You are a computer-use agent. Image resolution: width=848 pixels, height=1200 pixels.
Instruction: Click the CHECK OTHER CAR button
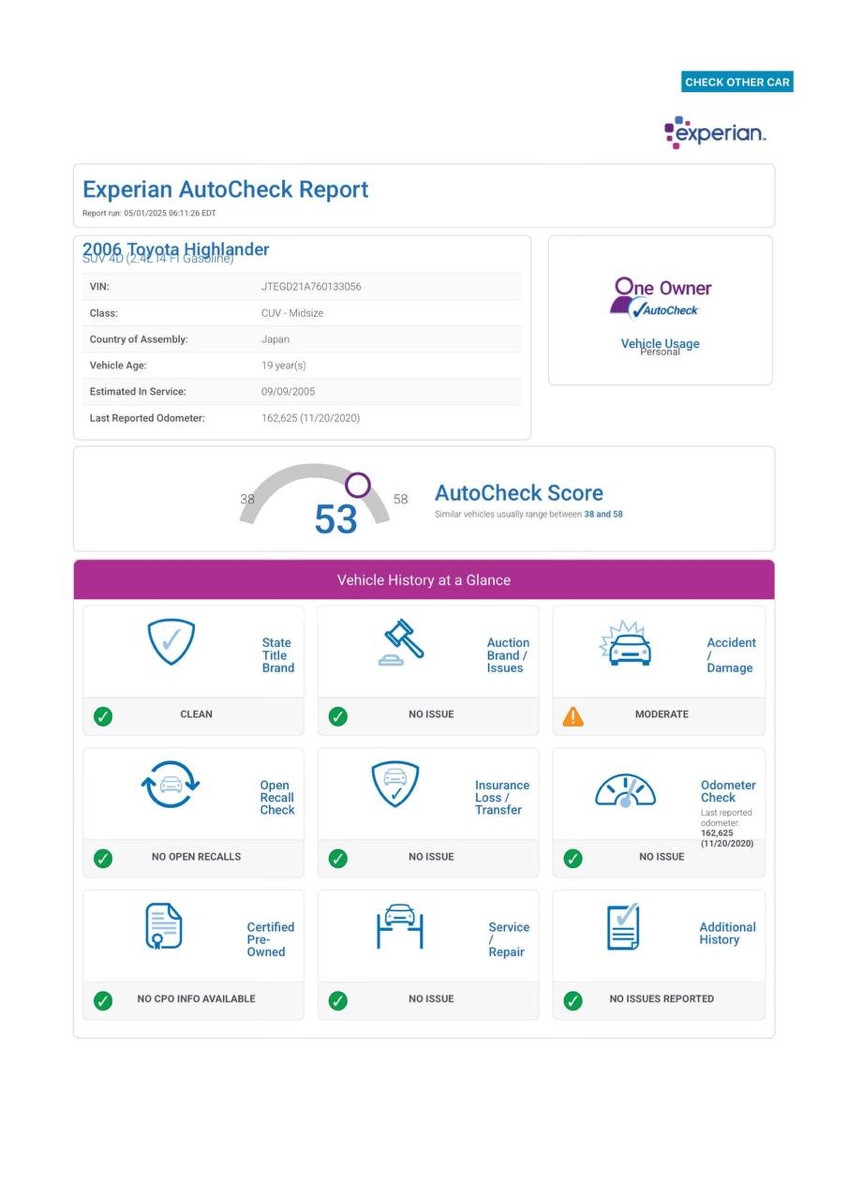pos(737,82)
